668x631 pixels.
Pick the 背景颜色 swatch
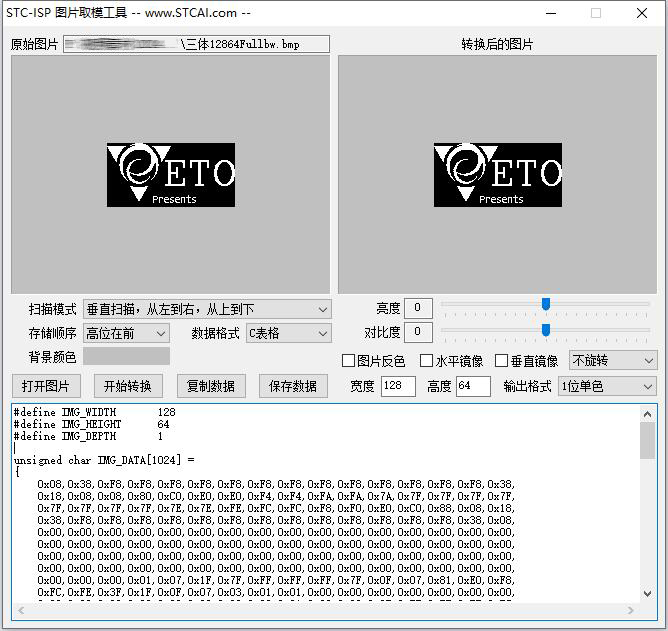(126, 356)
